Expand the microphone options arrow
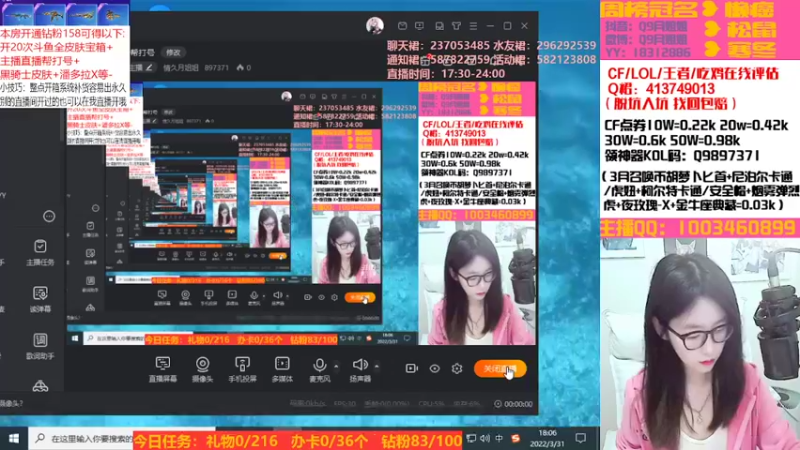The height and width of the screenshot is (450, 800). (336, 366)
